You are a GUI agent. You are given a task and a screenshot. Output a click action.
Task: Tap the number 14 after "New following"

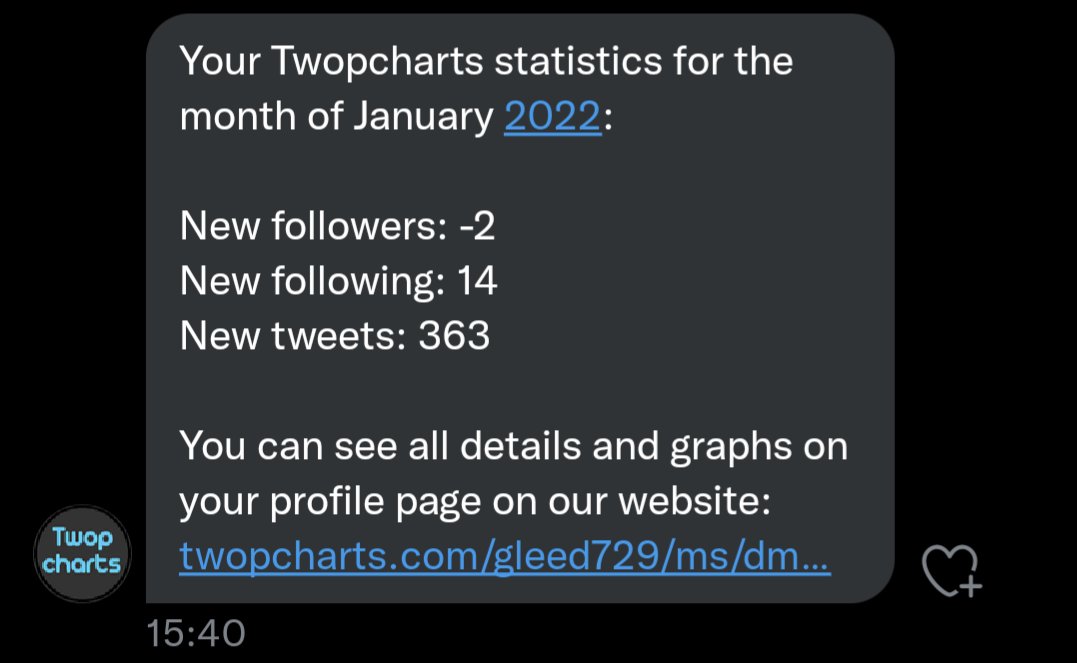(x=477, y=282)
